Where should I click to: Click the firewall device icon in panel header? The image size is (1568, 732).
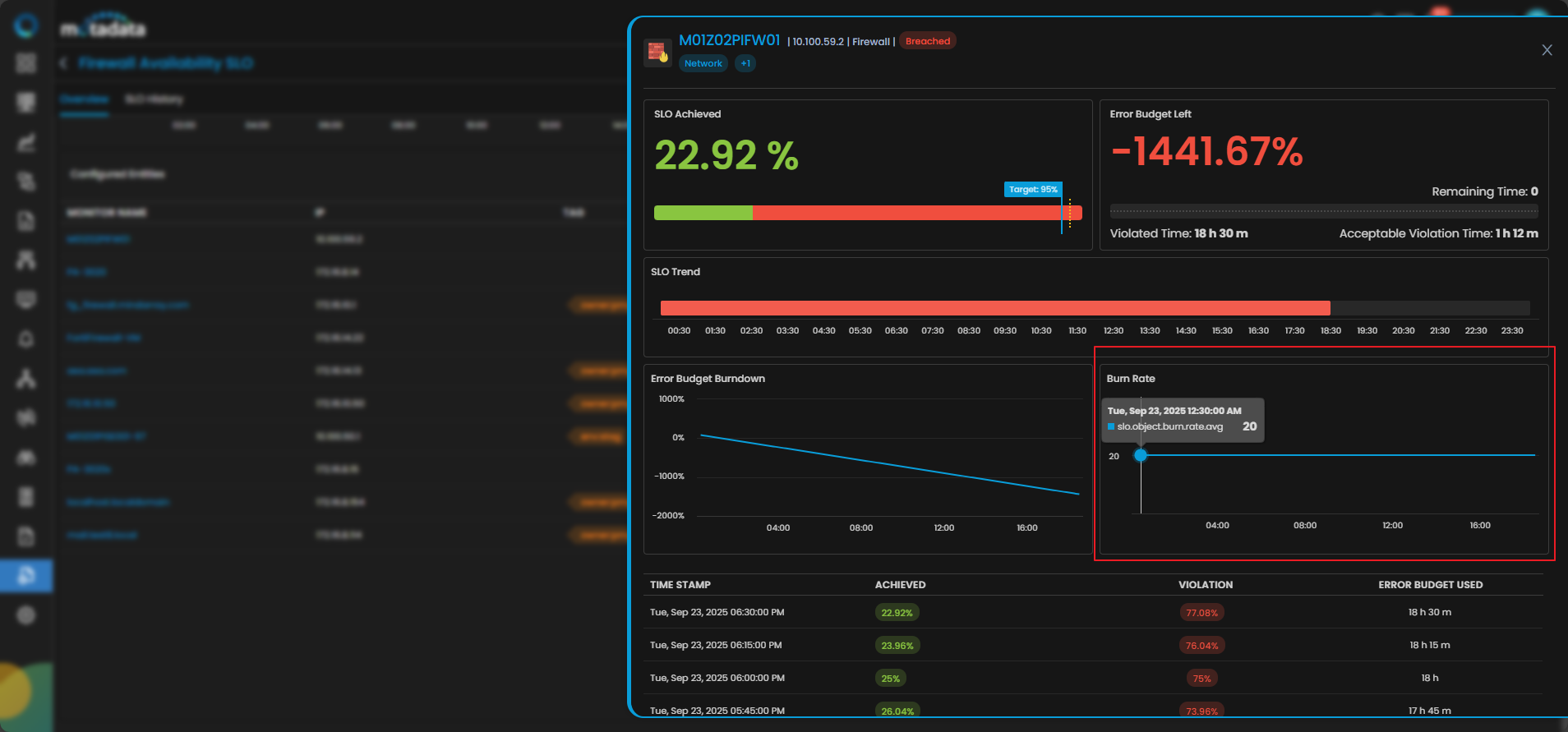pyautogui.click(x=657, y=53)
